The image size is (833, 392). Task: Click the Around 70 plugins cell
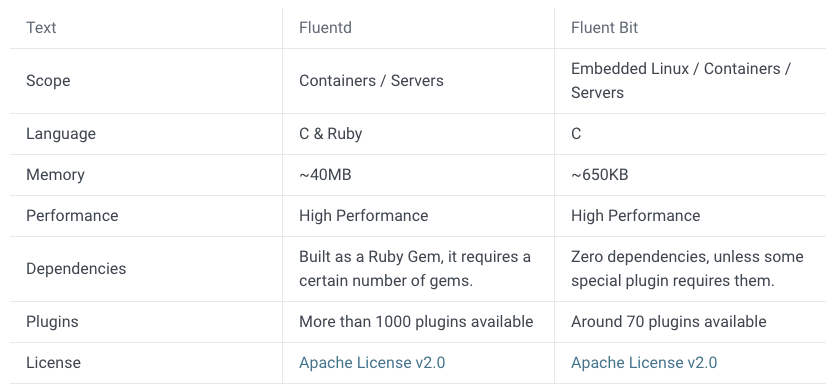[x=668, y=322]
